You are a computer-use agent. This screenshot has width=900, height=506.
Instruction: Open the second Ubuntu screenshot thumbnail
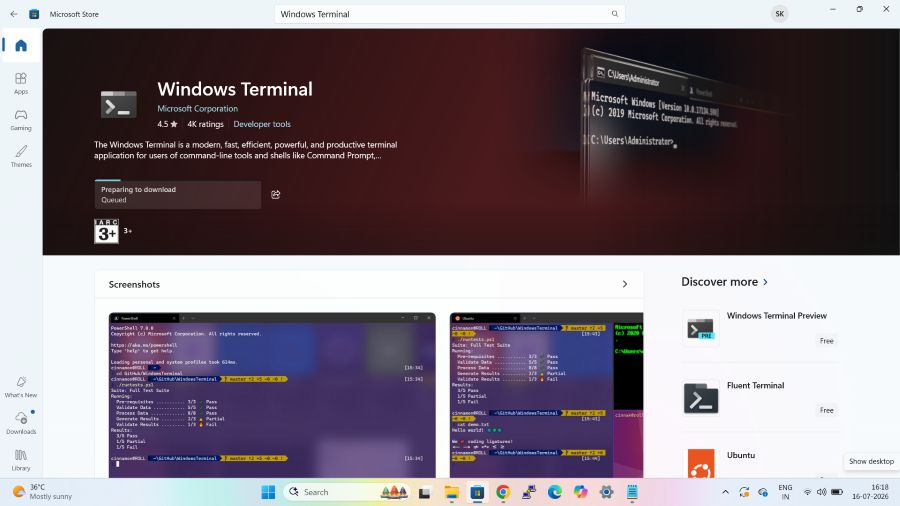click(546, 395)
